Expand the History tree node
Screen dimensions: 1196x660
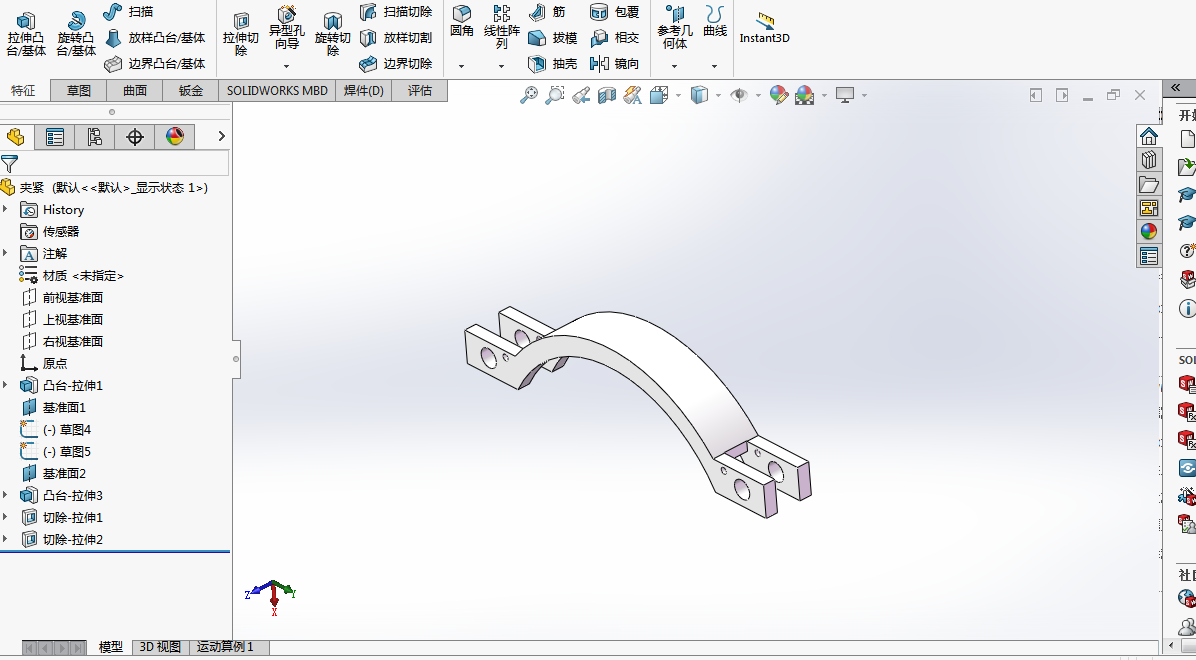tap(6, 209)
